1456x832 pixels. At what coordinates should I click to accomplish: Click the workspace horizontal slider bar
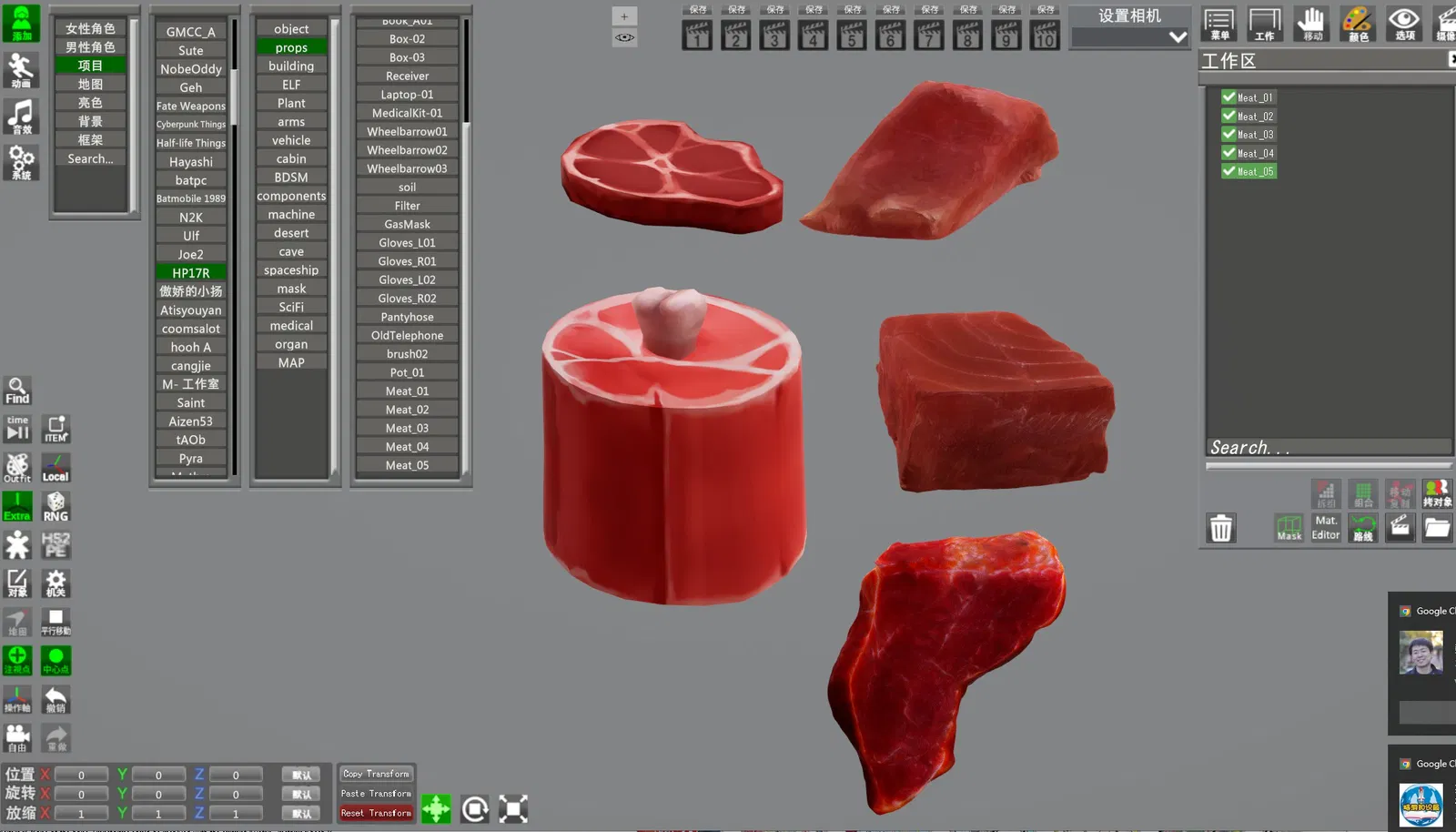pyautogui.click(x=1329, y=466)
